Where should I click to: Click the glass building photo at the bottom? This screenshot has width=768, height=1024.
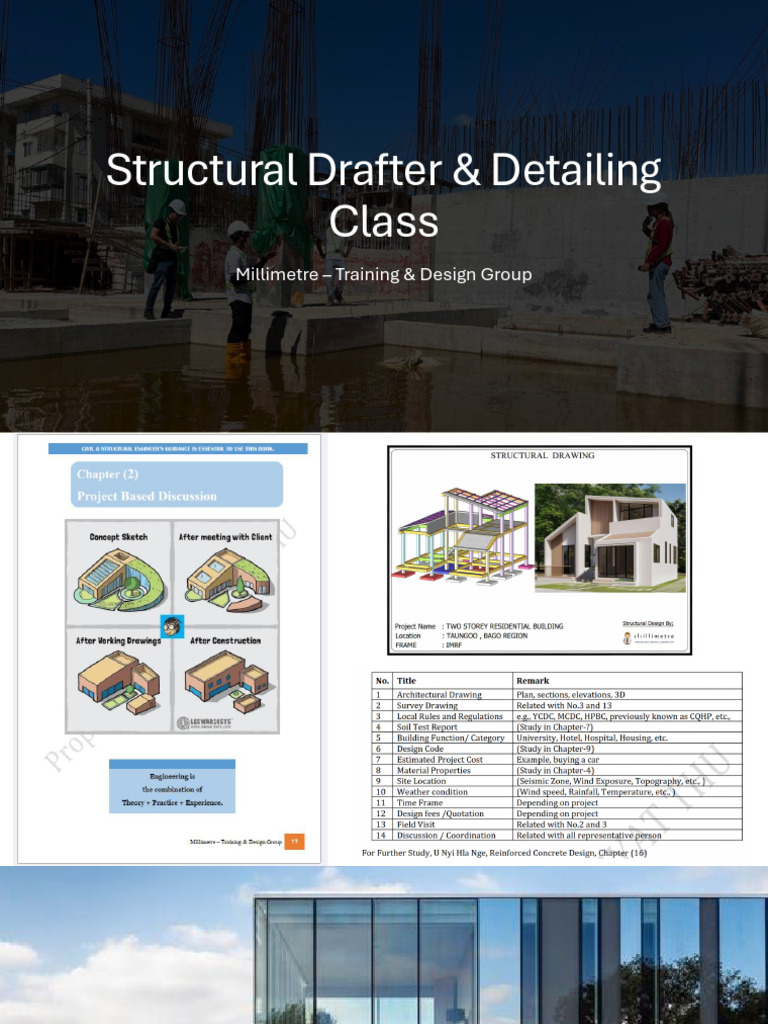click(384, 945)
